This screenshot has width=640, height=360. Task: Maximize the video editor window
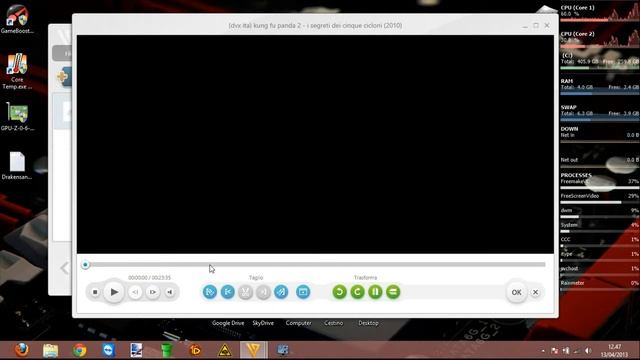[x=536, y=25]
